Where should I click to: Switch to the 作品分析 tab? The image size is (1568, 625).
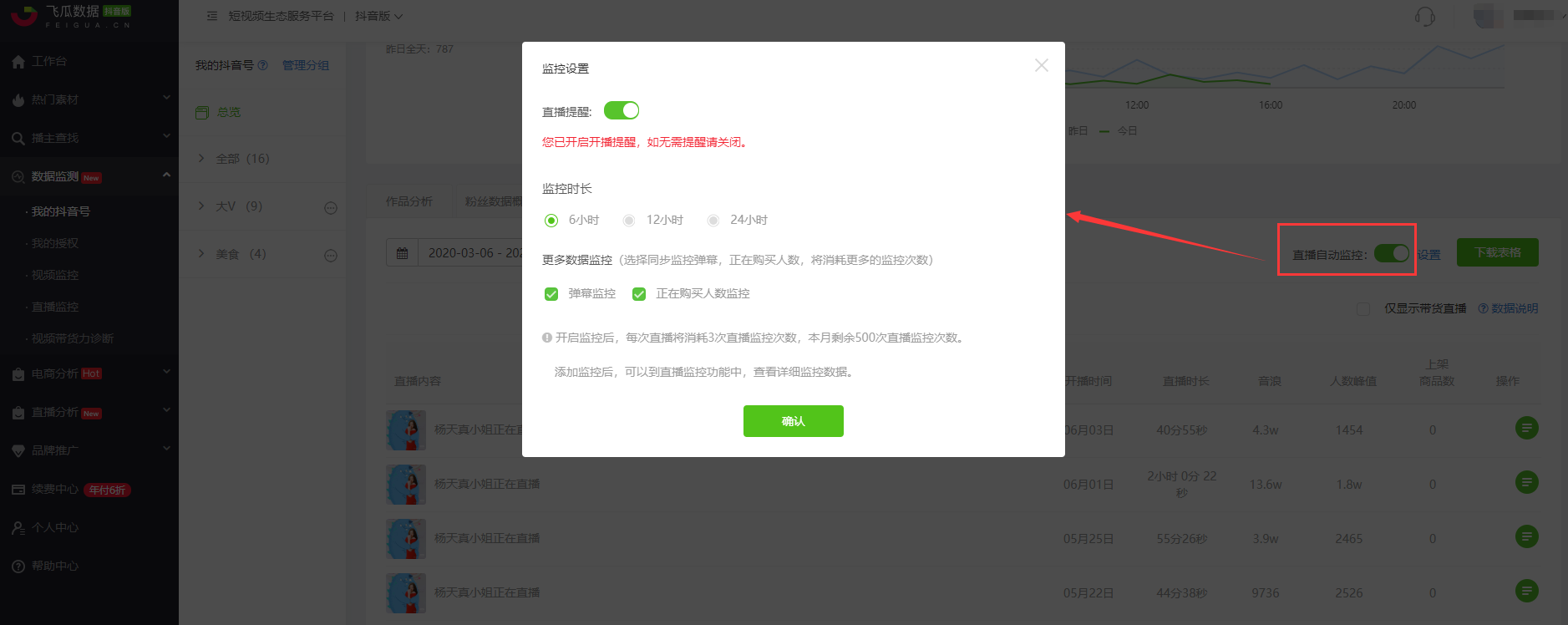click(x=409, y=201)
